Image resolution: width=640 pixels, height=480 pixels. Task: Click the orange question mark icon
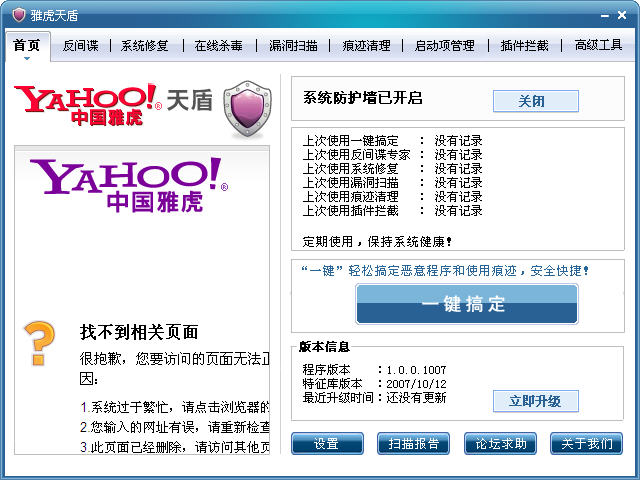pyautogui.click(x=39, y=343)
